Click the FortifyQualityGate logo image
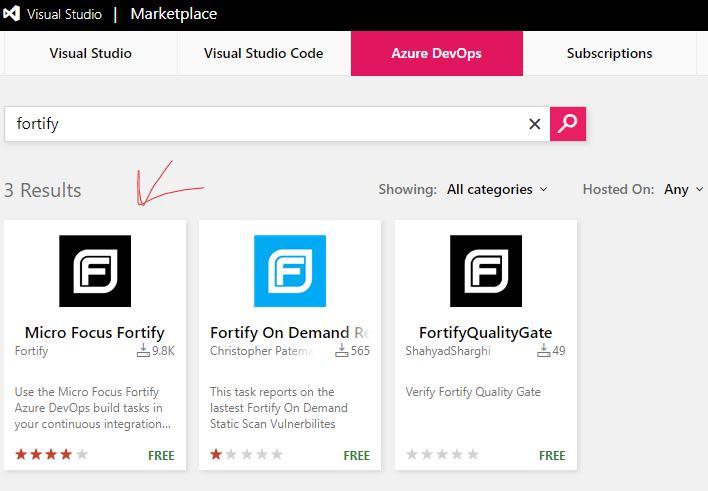 [486, 270]
